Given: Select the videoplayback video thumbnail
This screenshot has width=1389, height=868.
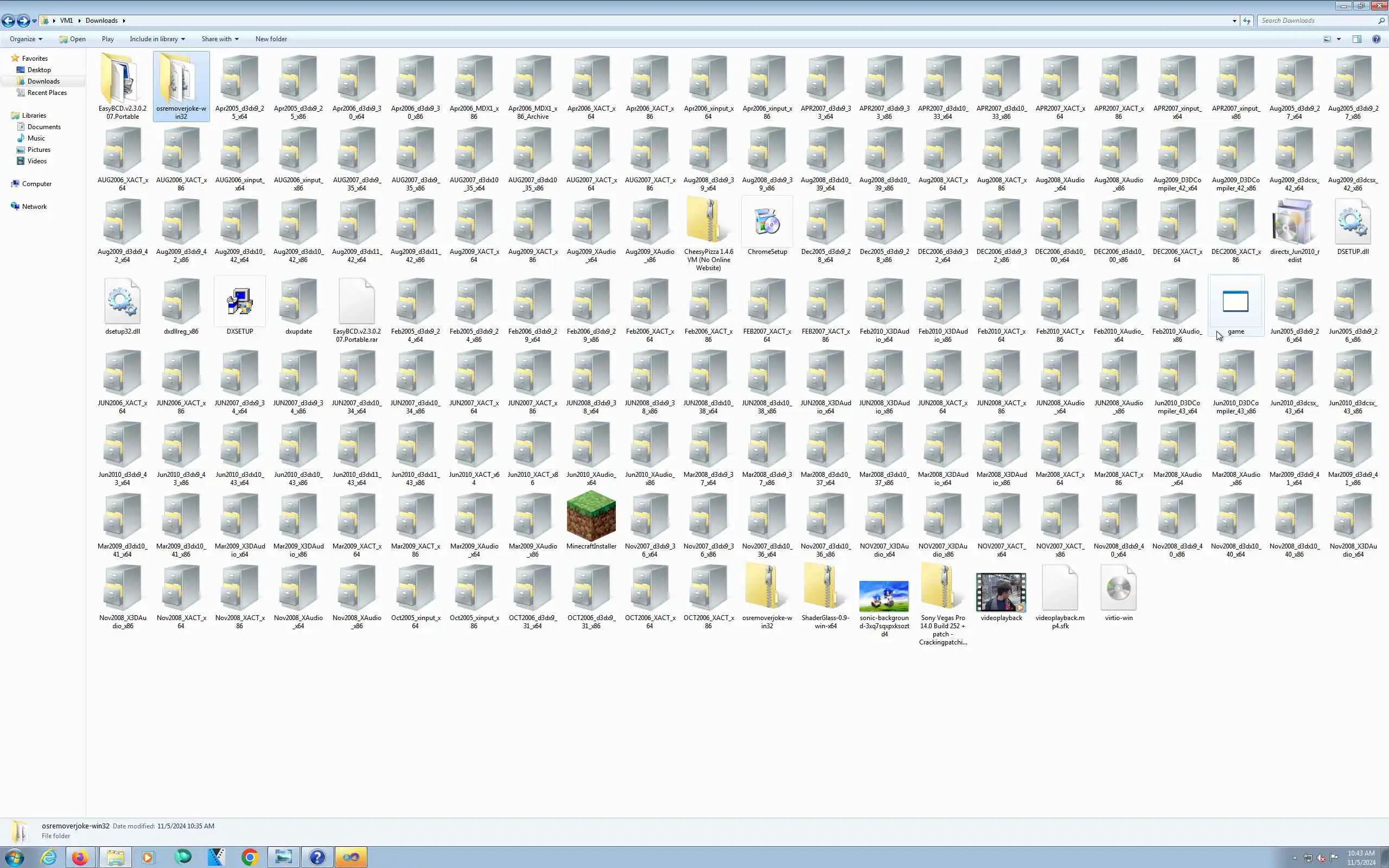Looking at the screenshot, I should click(1001, 592).
